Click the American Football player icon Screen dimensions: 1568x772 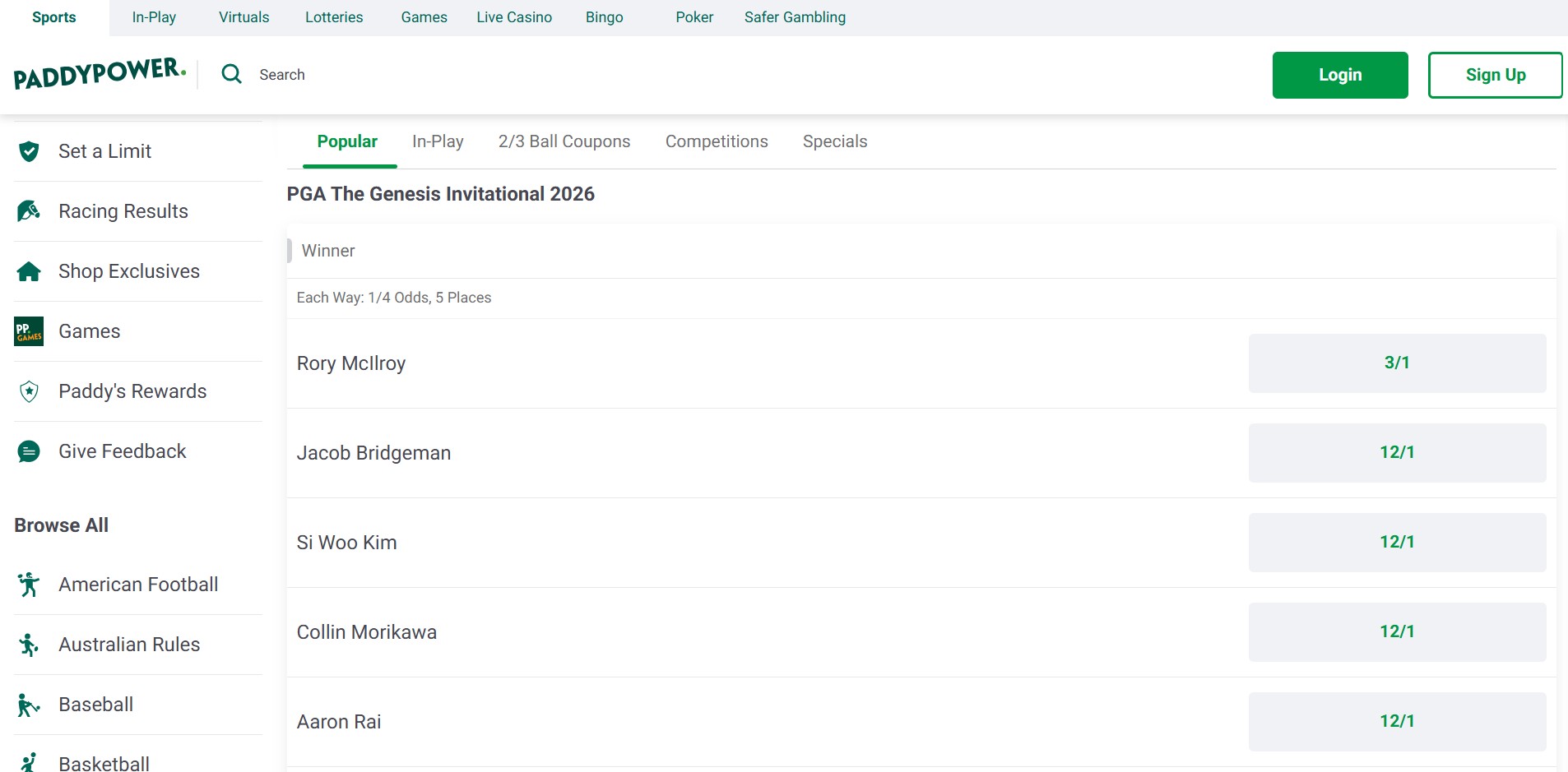[29, 585]
